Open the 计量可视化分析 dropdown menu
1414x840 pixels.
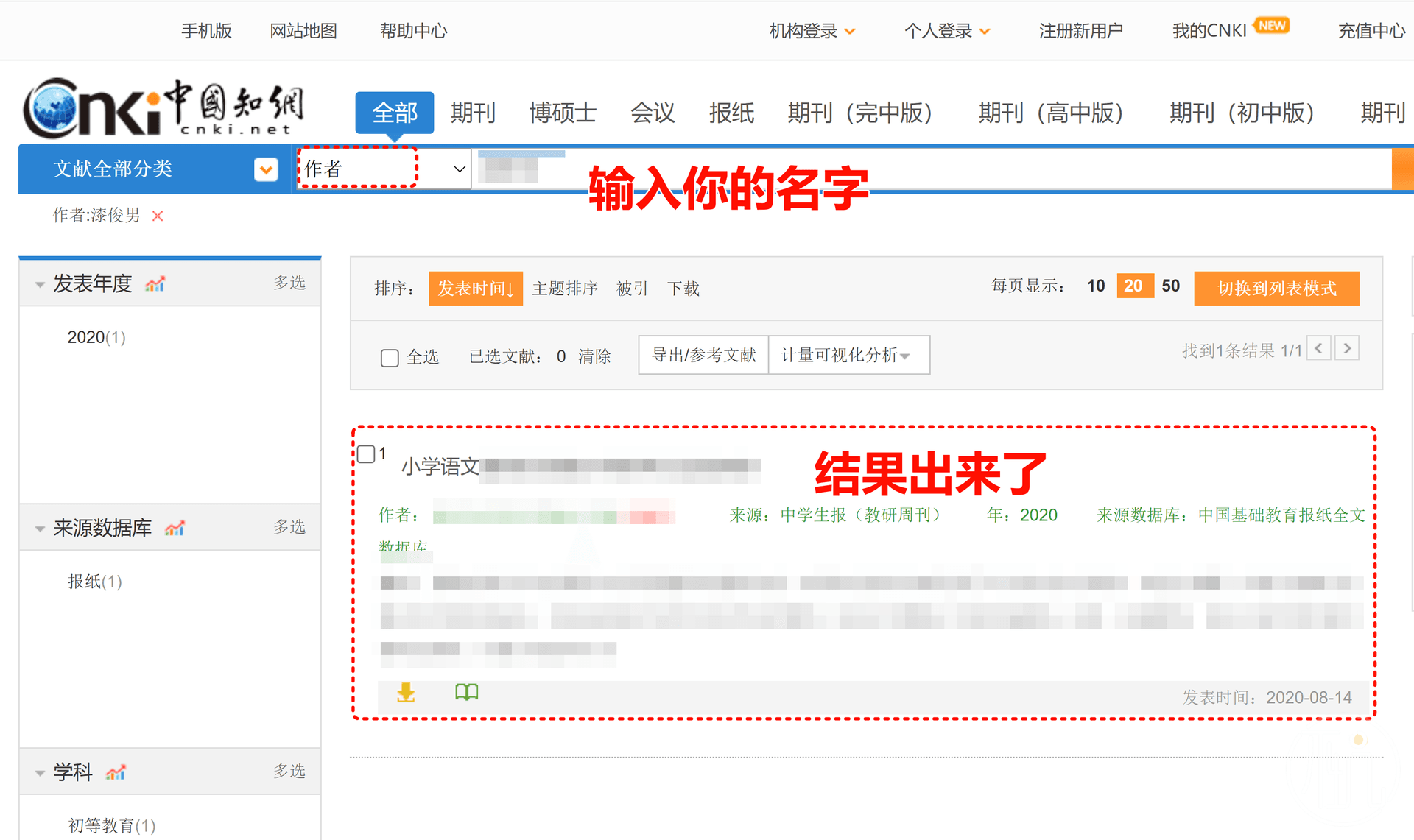(847, 356)
